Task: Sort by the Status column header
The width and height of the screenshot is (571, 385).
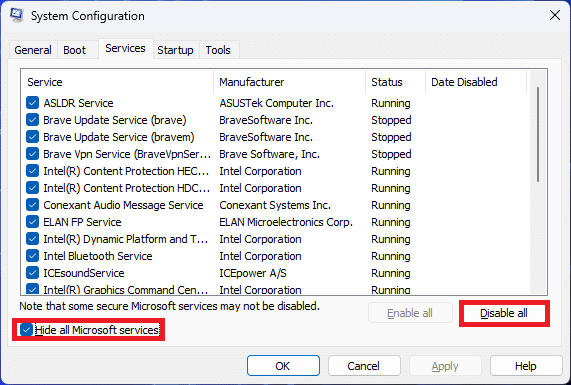Action: tap(395, 82)
